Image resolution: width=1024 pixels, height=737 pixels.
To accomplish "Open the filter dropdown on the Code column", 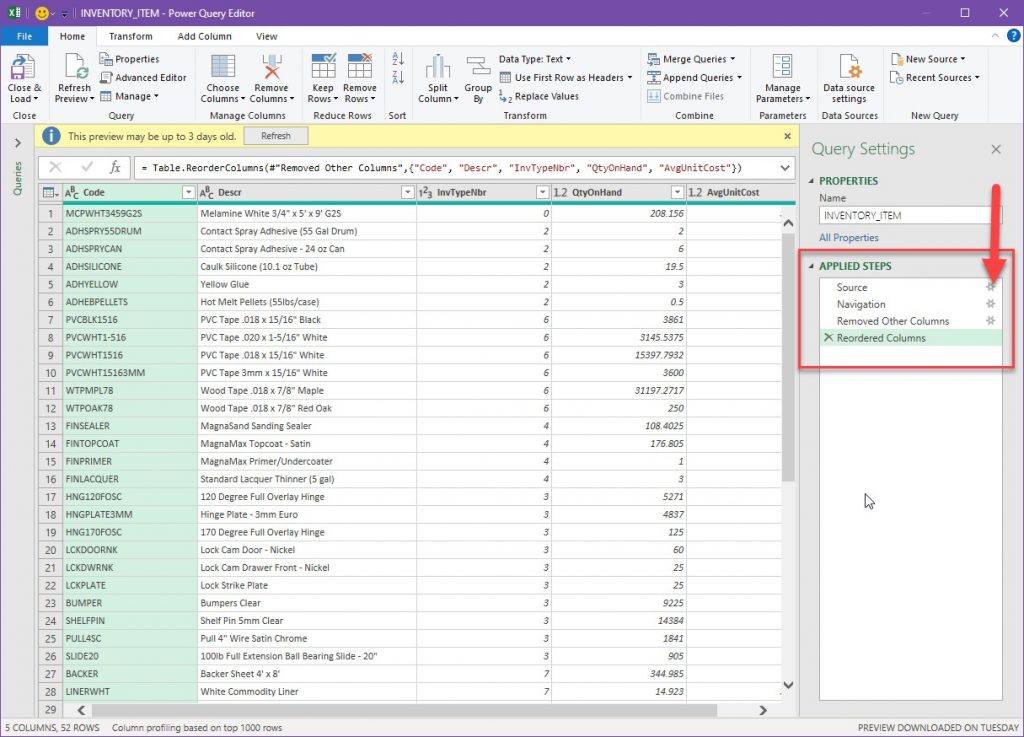I will tap(188, 191).
